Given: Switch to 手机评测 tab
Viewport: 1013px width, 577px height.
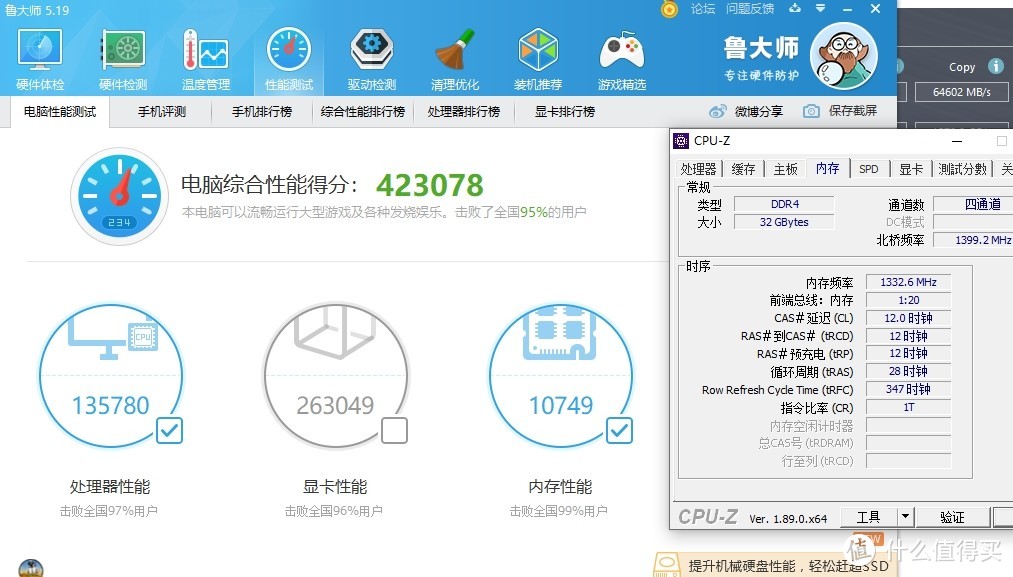Looking at the screenshot, I should tap(162, 112).
